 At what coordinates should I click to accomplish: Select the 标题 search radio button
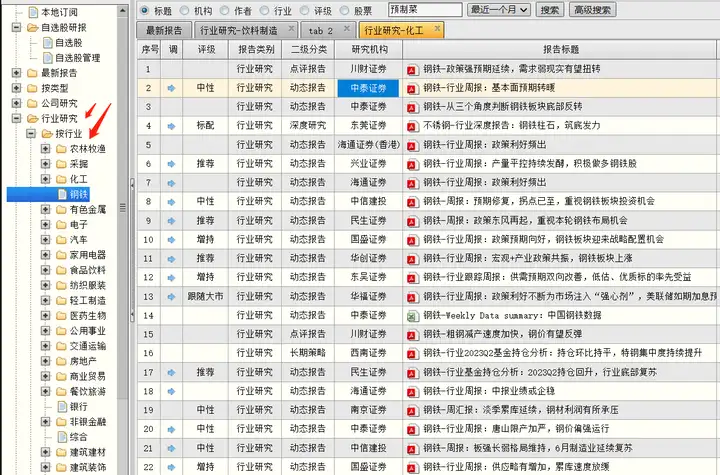pos(144,10)
